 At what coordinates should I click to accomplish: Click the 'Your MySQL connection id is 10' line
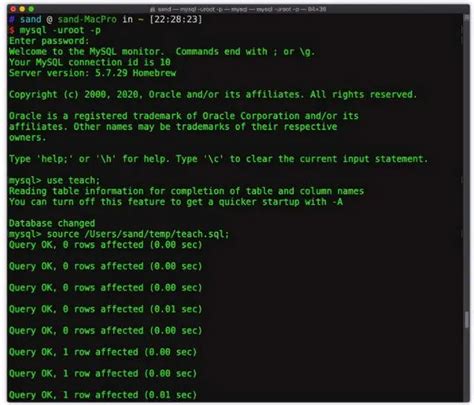click(x=90, y=62)
